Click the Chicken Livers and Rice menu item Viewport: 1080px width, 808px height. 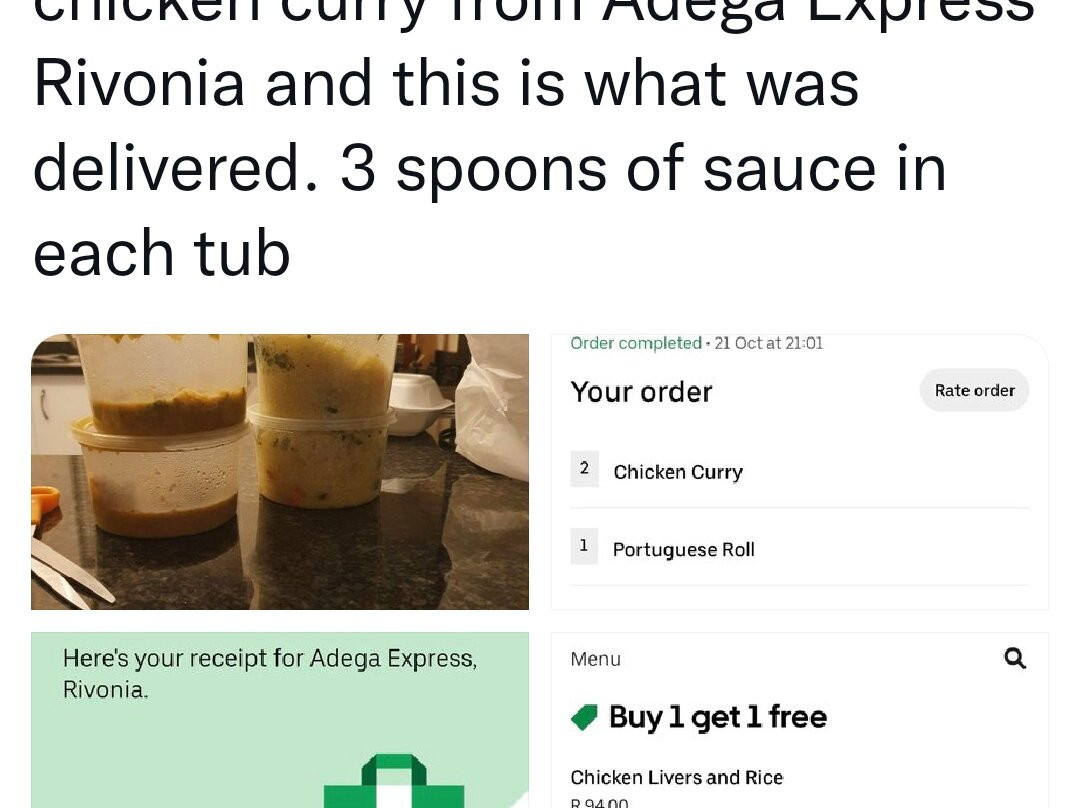[676, 777]
